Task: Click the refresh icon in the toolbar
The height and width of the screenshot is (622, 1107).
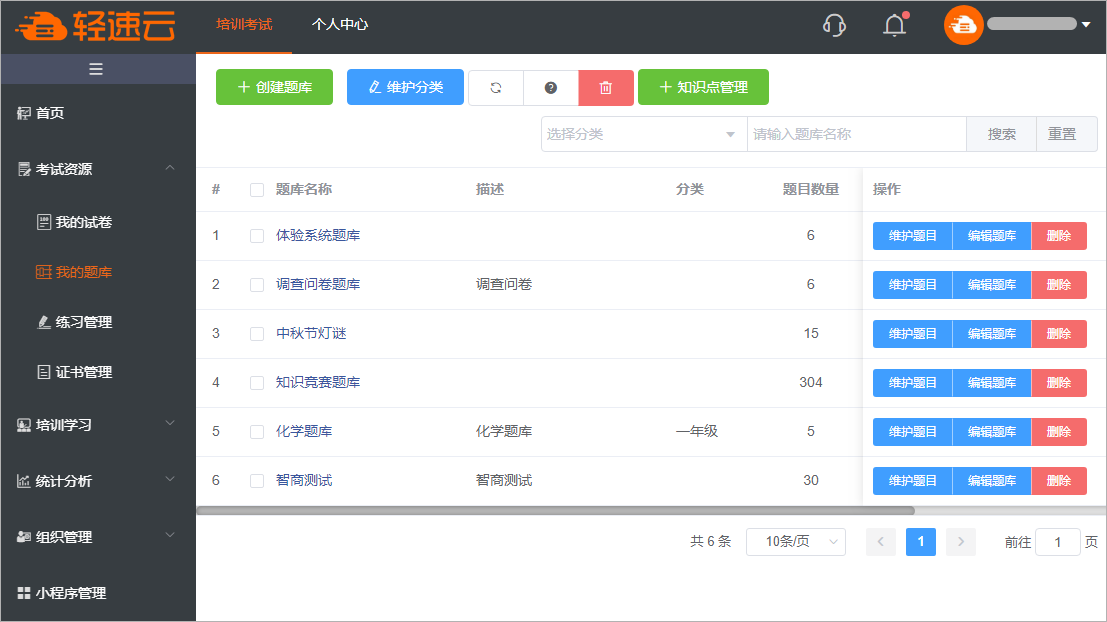Action: coord(496,88)
